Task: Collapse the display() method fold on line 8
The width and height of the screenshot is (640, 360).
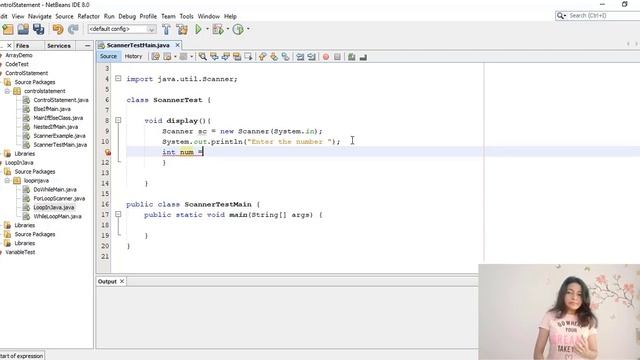Action: pyautogui.click(x=118, y=120)
